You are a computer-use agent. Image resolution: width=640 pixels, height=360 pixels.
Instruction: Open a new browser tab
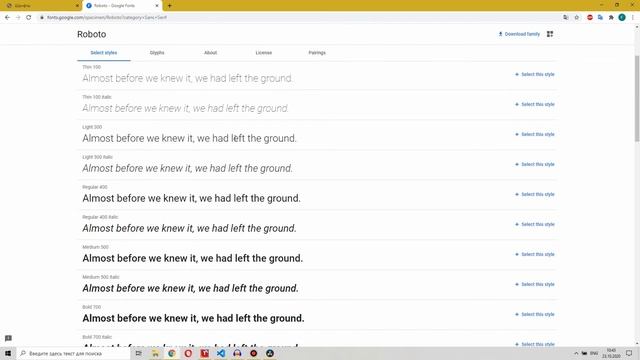[x=169, y=6]
